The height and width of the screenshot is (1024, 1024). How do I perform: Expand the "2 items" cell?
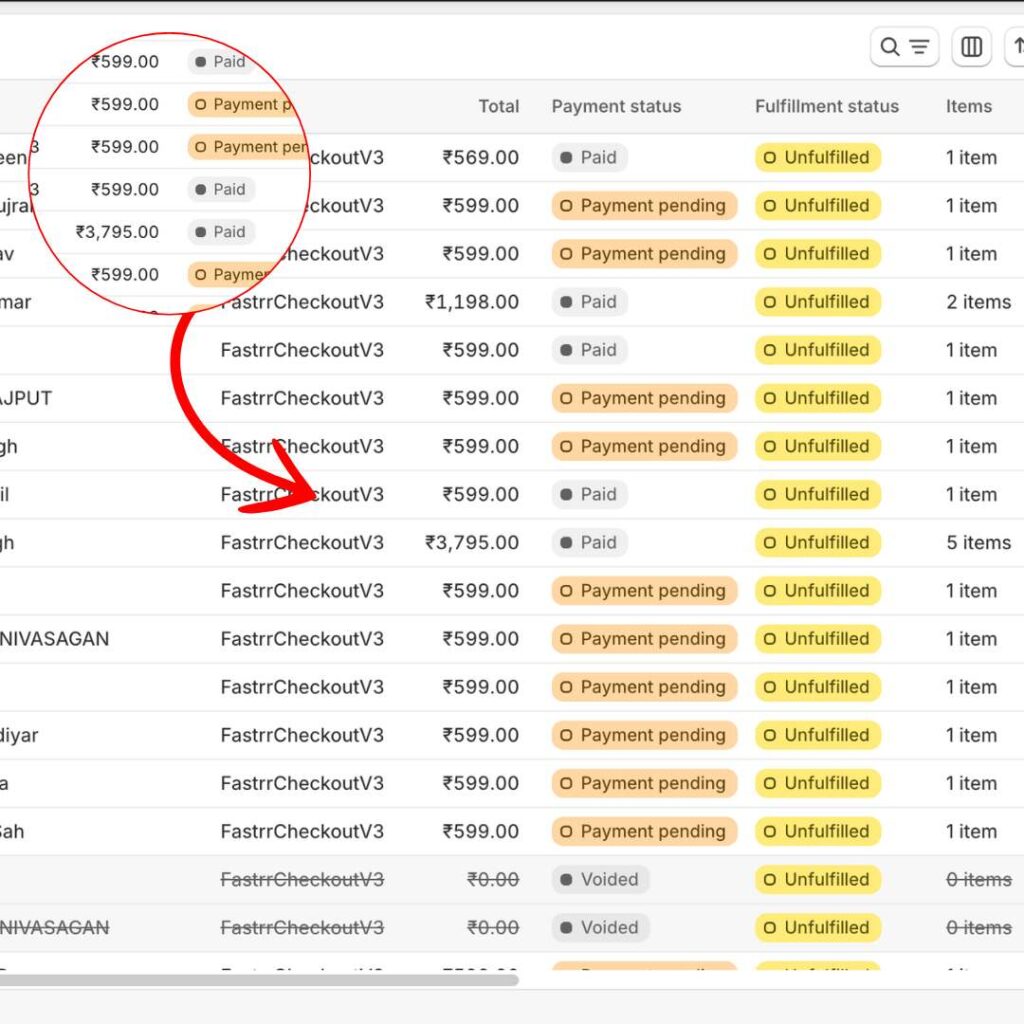pyautogui.click(x=978, y=302)
